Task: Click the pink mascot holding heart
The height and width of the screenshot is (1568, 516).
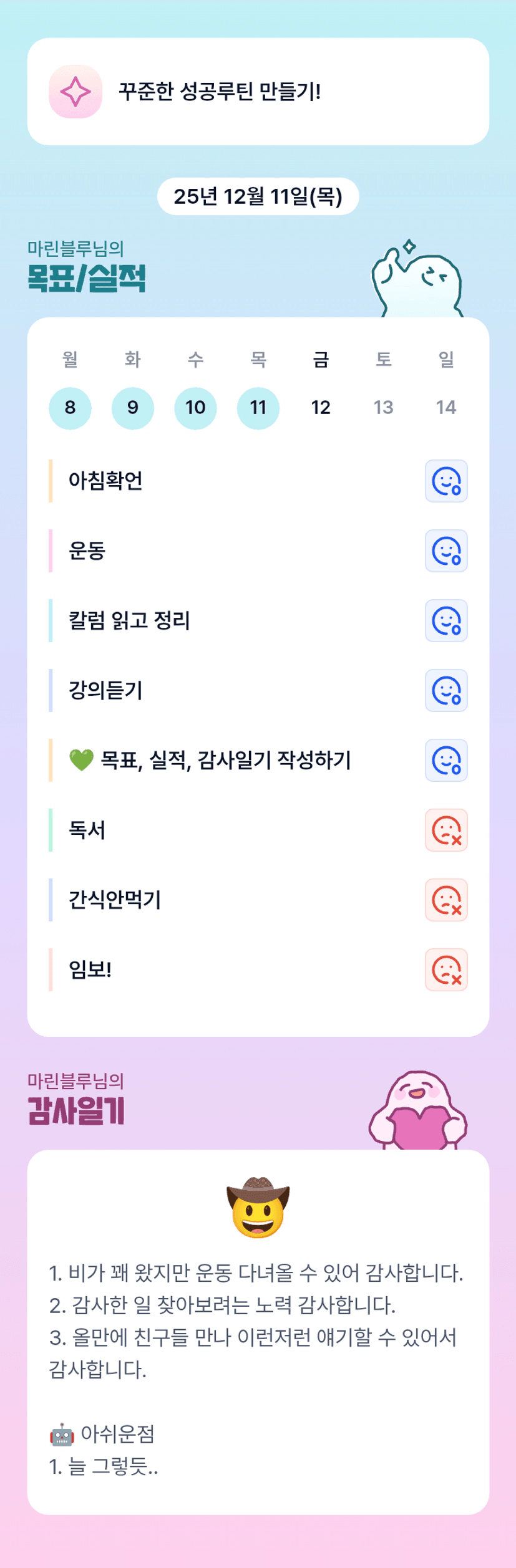Action: pos(418,1112)
